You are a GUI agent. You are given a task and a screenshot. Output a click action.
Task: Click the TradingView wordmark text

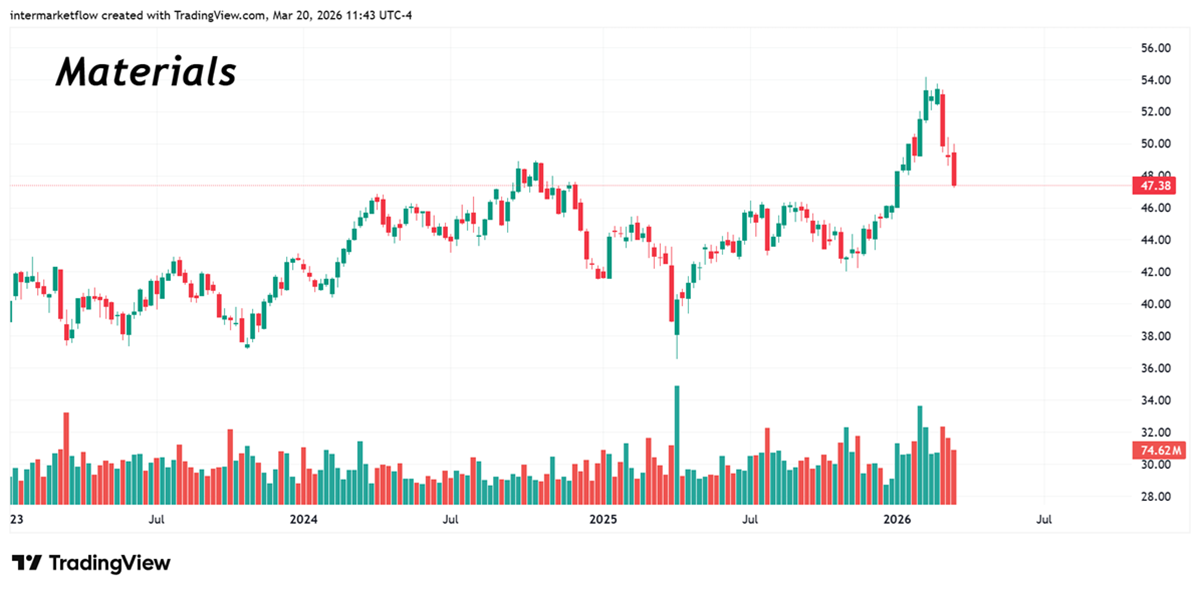point(109,563)
